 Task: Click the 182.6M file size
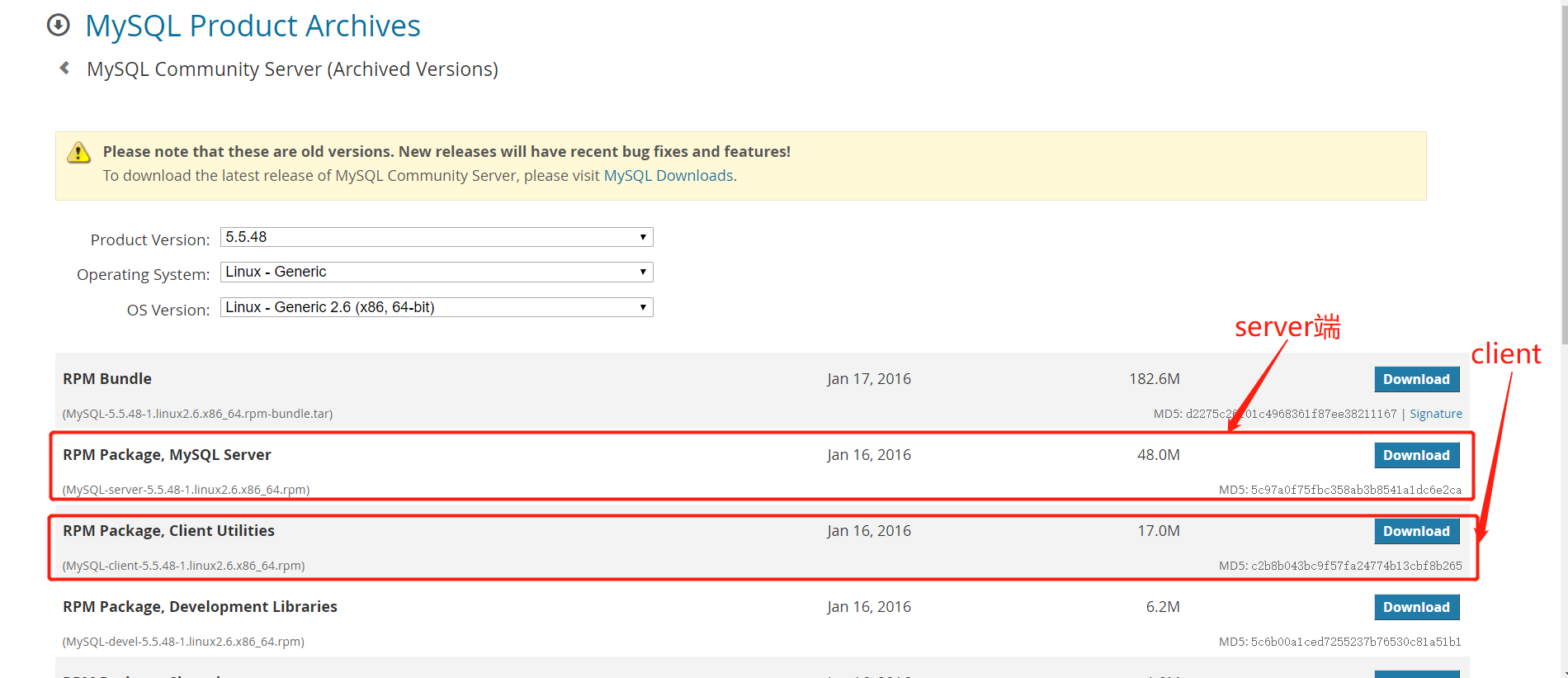point(1155,378)
